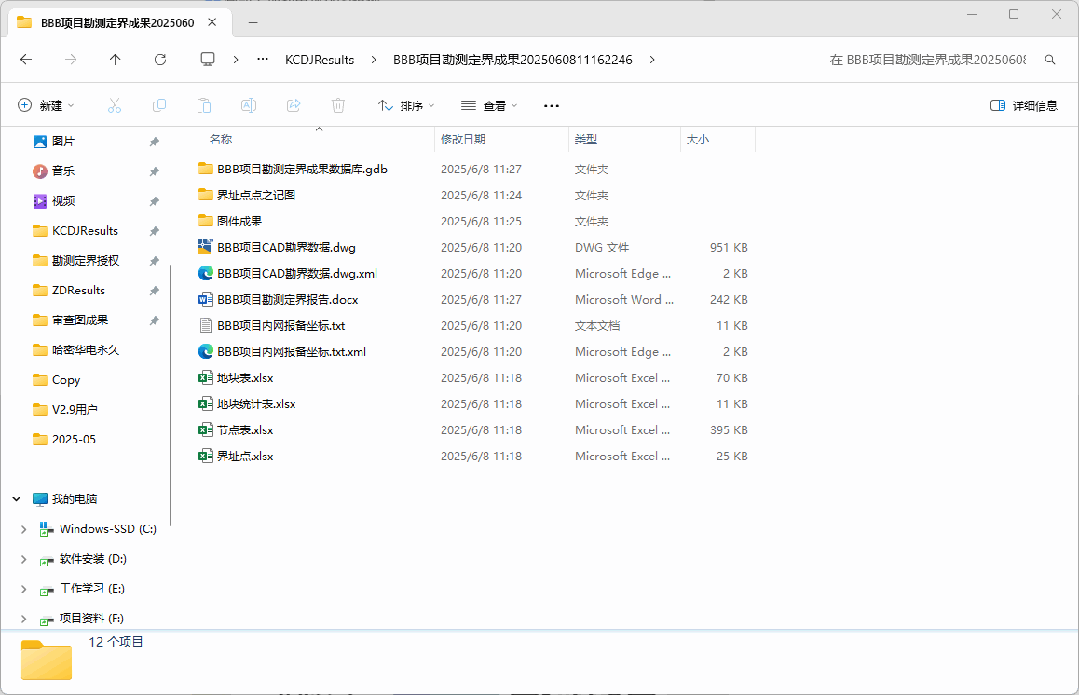Expand the Windows-SSD (C:) tree node
The image size is (1079, 695).
tap(23, 529)
